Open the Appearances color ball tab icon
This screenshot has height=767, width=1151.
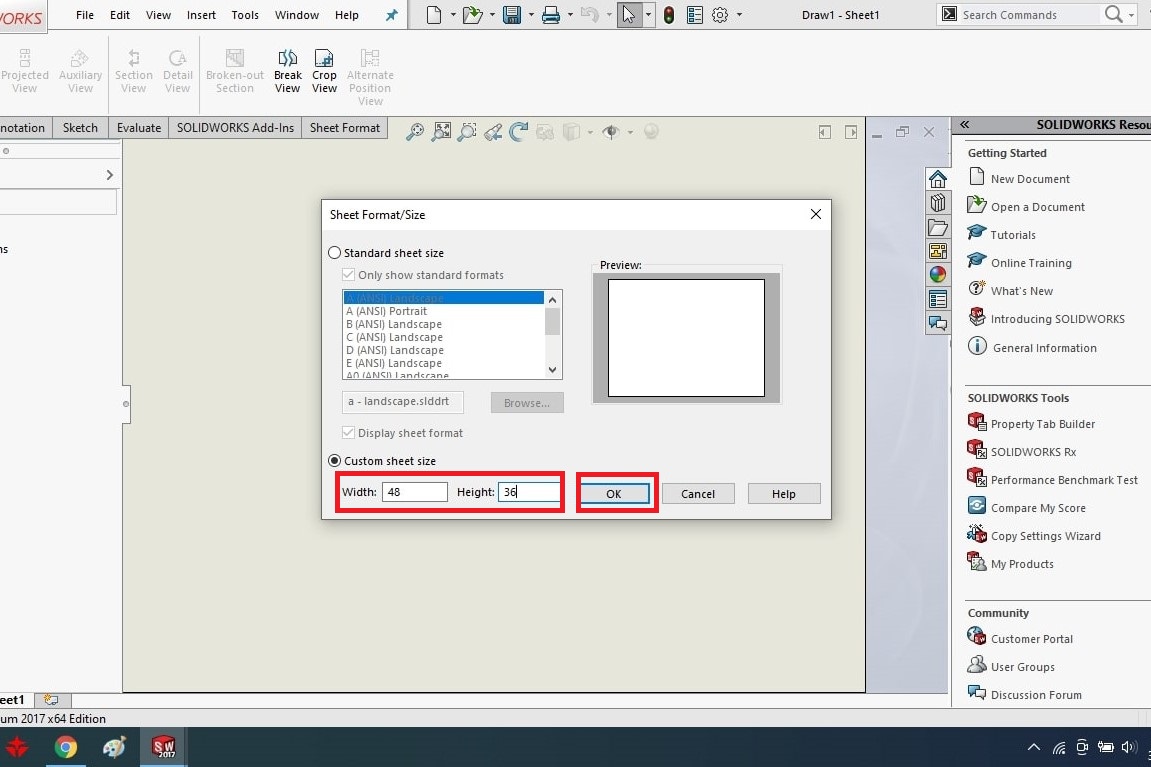point(937,275)
